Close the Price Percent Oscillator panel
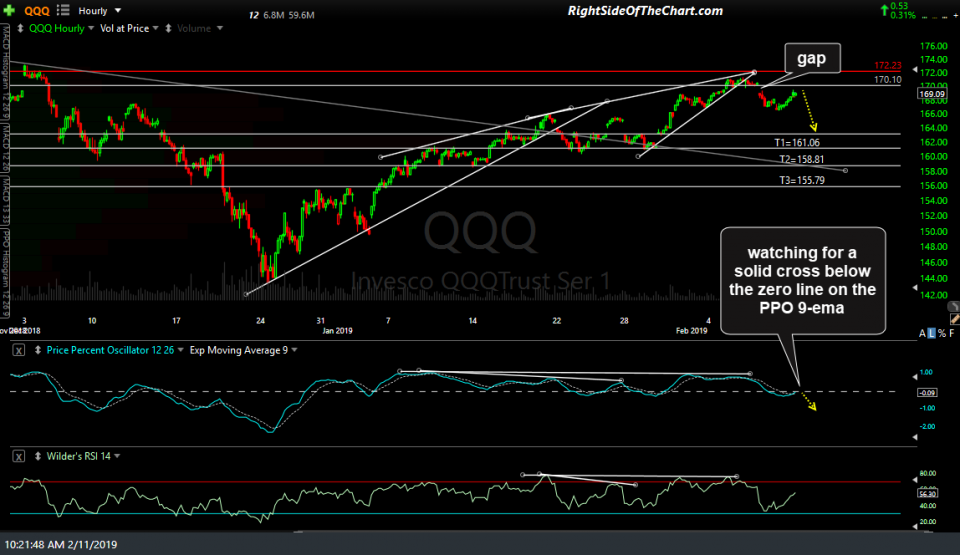This screenshot has width=960, height=555. click(x=19, y=350)
